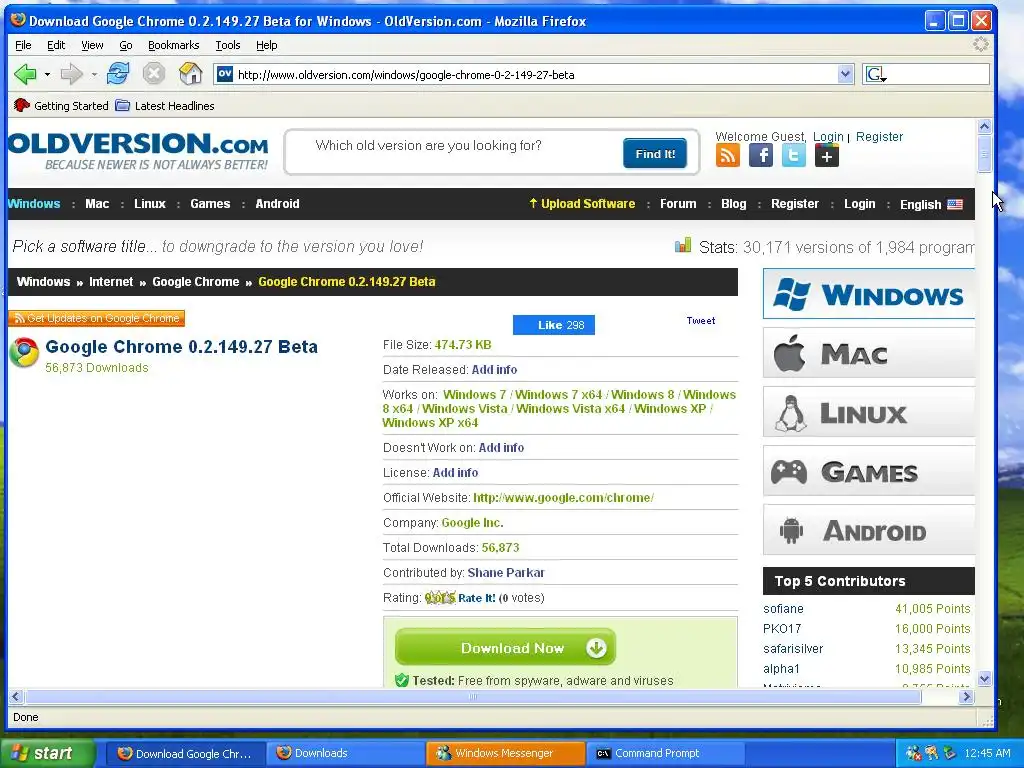This screenshot has height=768, width=1024.
Task: Click the green Back arrow button
Action: 26,74
